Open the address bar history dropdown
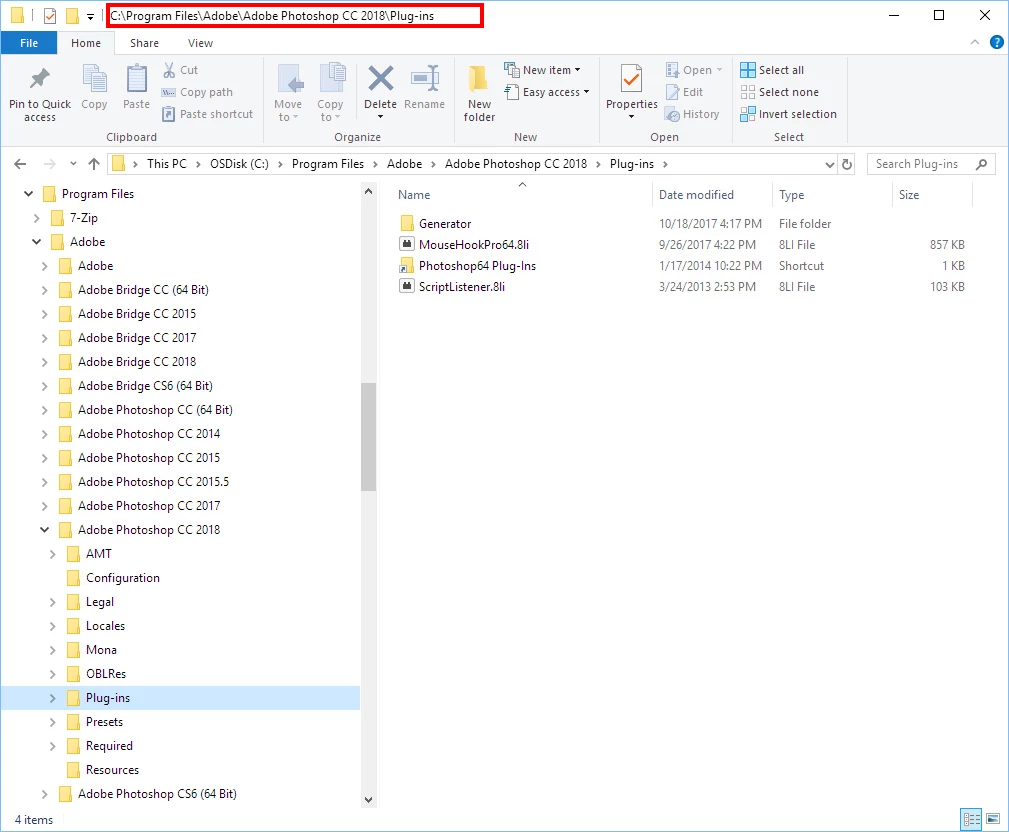 point(829,165)
